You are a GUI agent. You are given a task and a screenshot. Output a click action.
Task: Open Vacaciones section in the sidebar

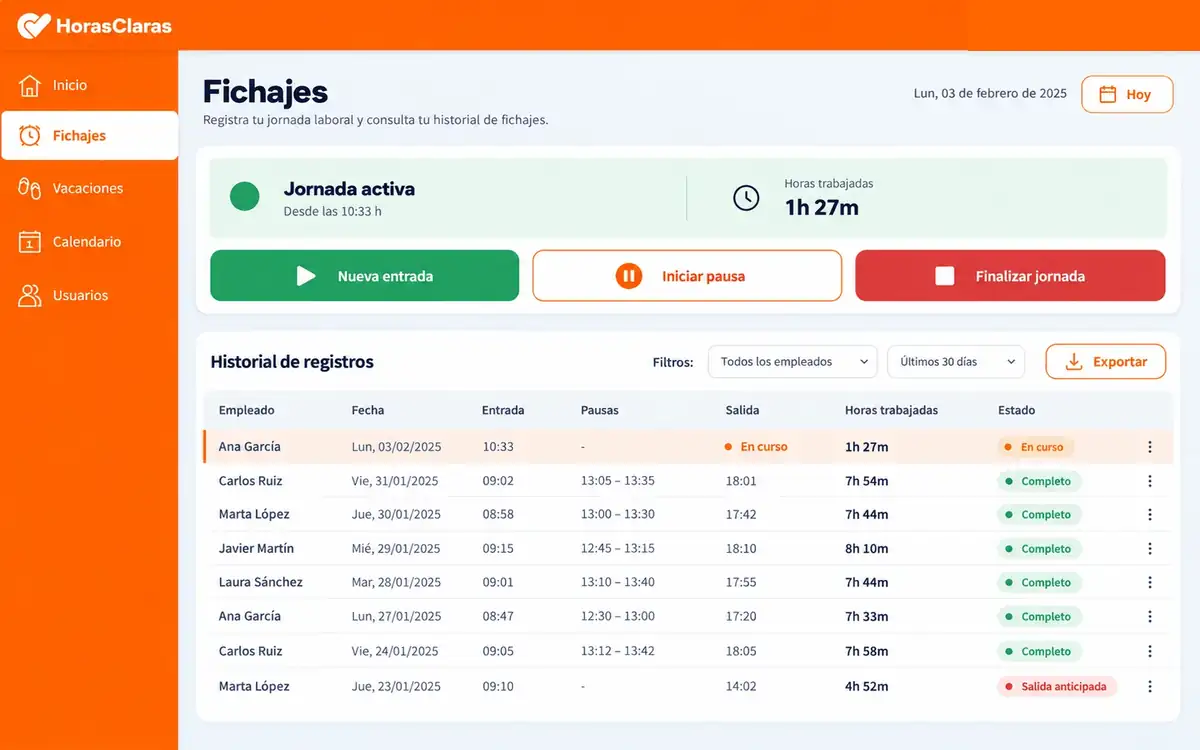tap(89, 188)
